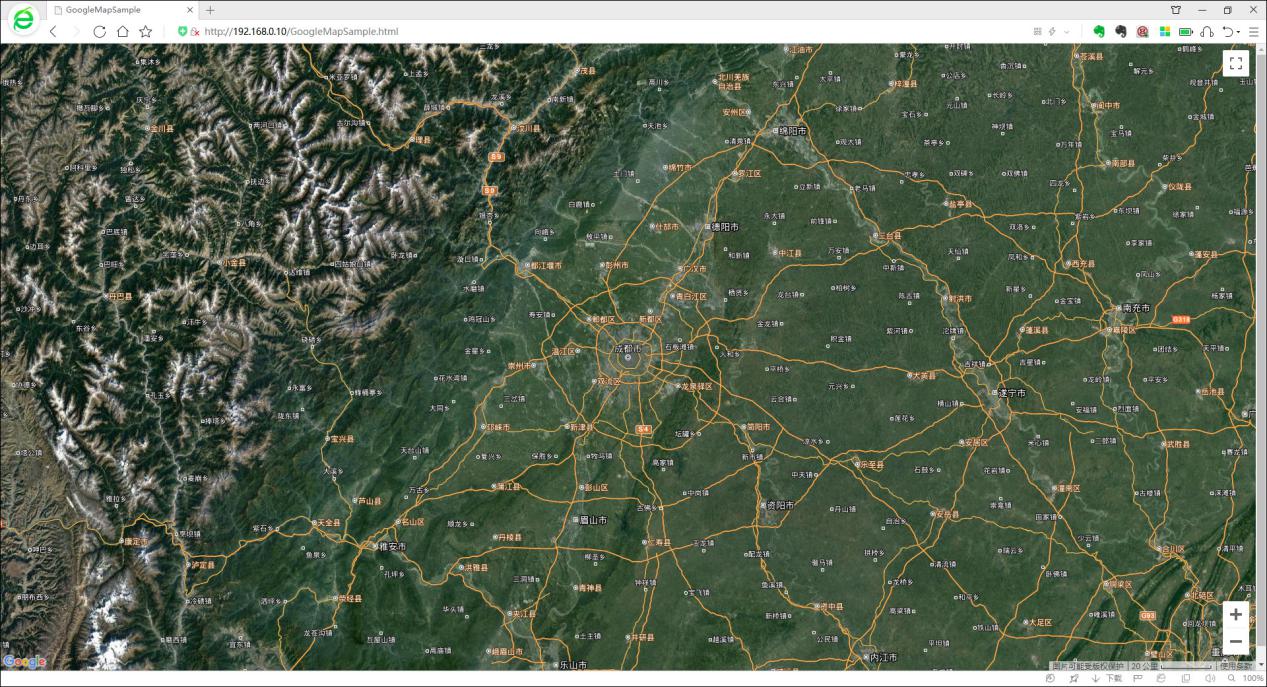Open the headphones audio extension
The height and width of the screenshot is (687, 1267).
point(1207,31)
